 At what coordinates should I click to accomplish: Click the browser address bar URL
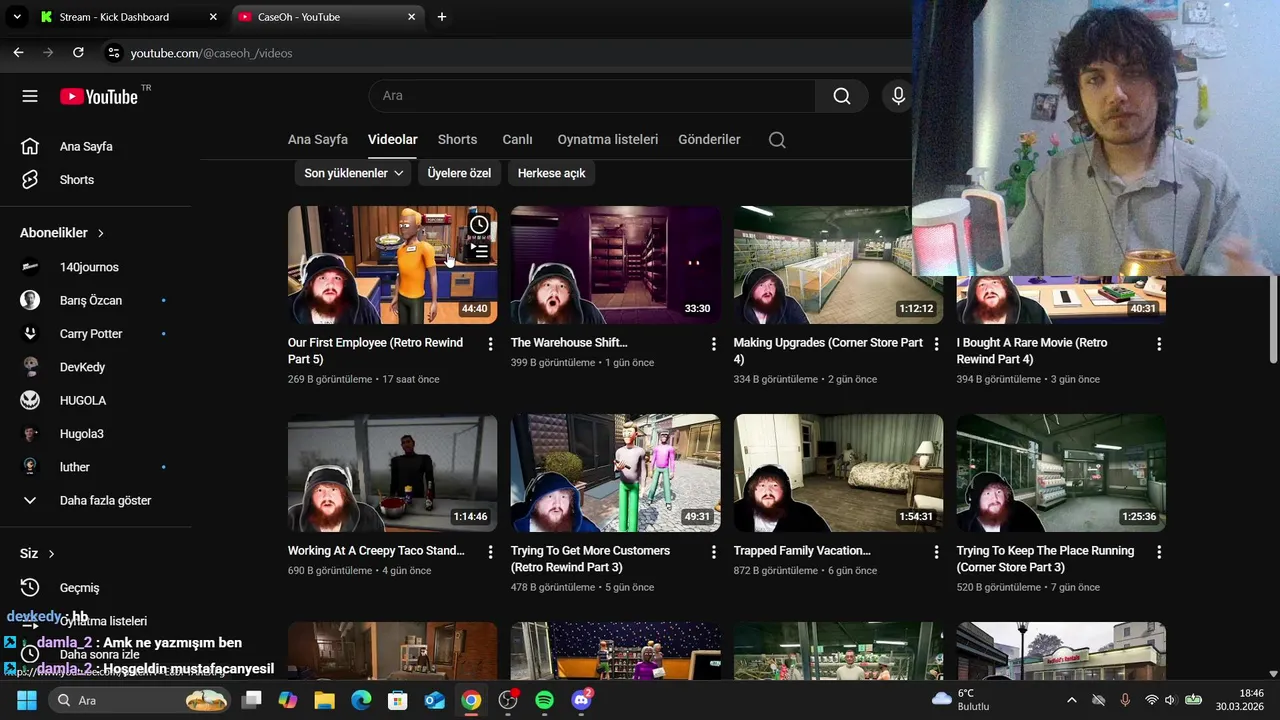click(212, 53)
